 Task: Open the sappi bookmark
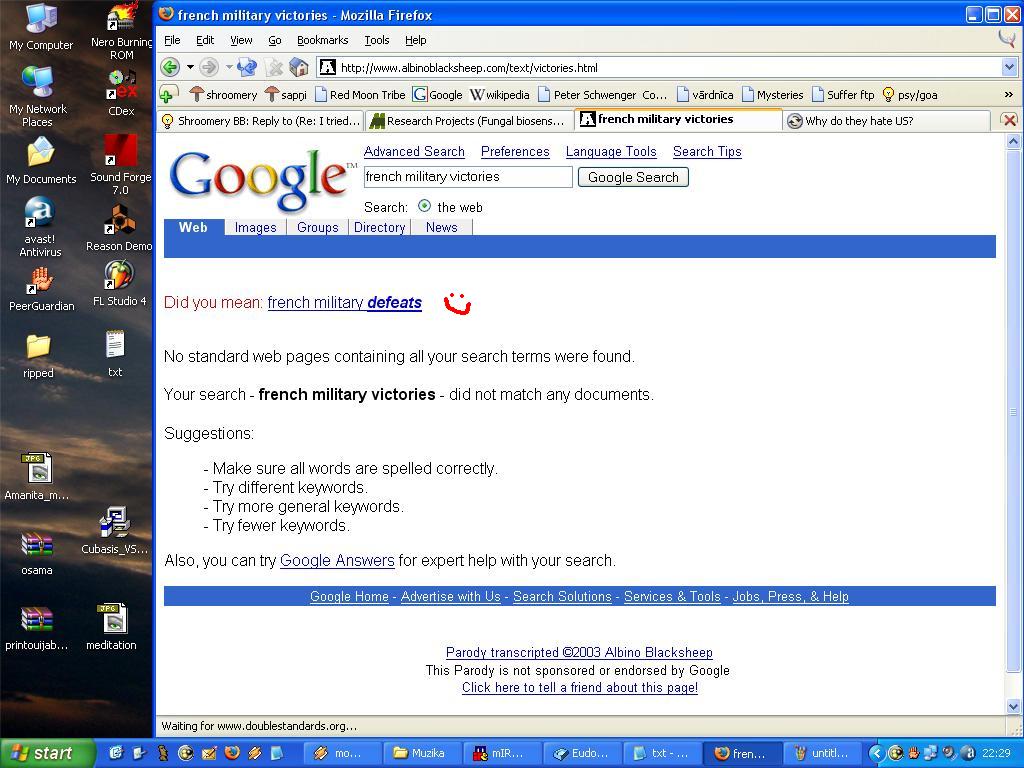coord(285,95)
